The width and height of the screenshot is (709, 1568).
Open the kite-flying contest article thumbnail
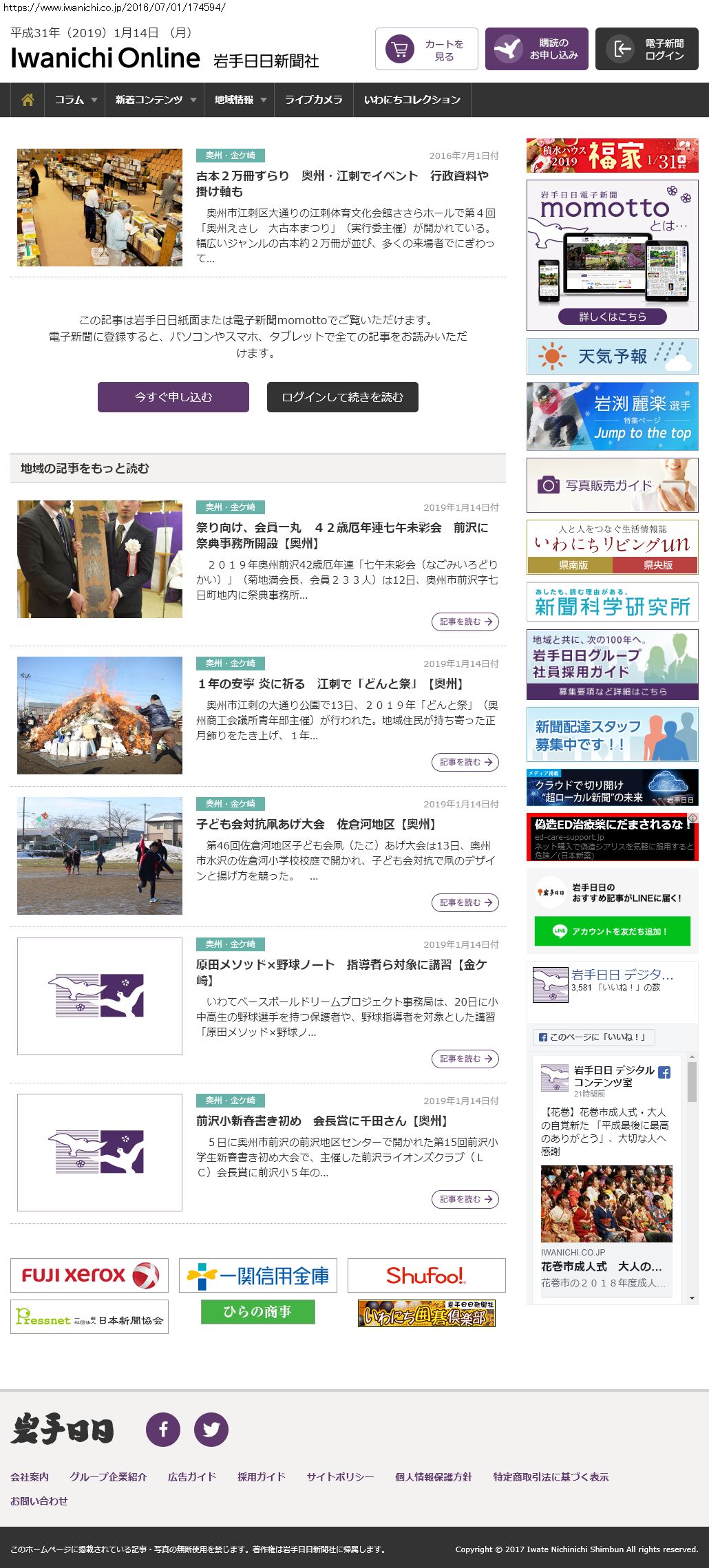pos(100,856)
